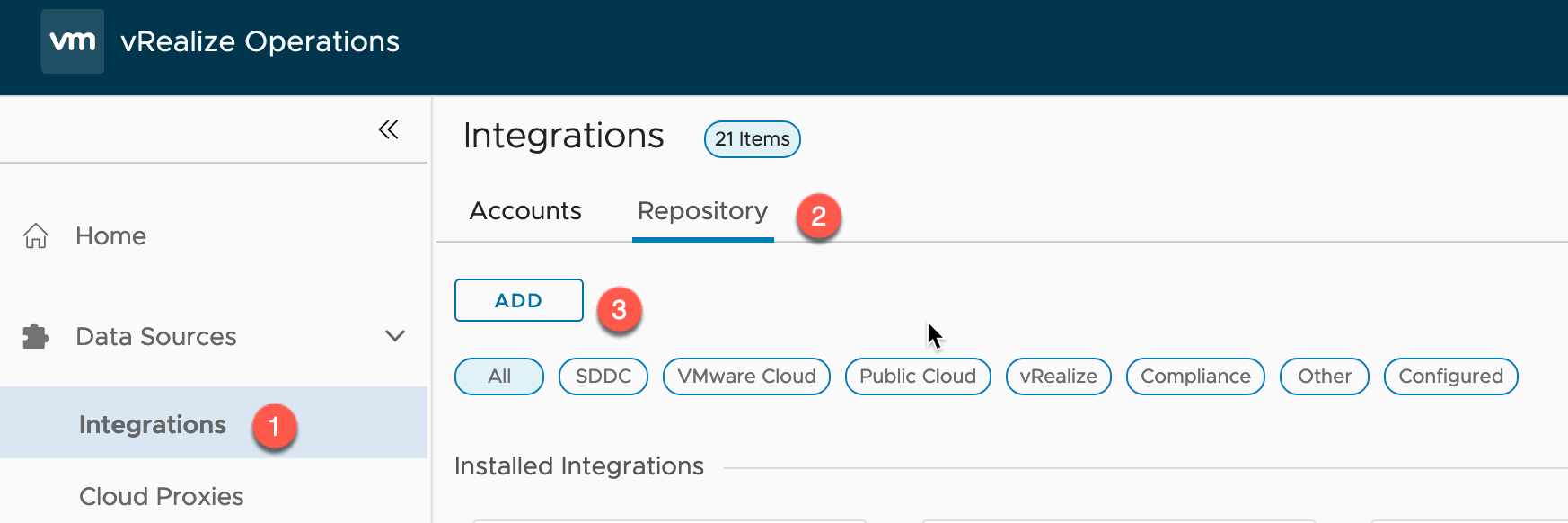Click the 21 Items badge

753,139
